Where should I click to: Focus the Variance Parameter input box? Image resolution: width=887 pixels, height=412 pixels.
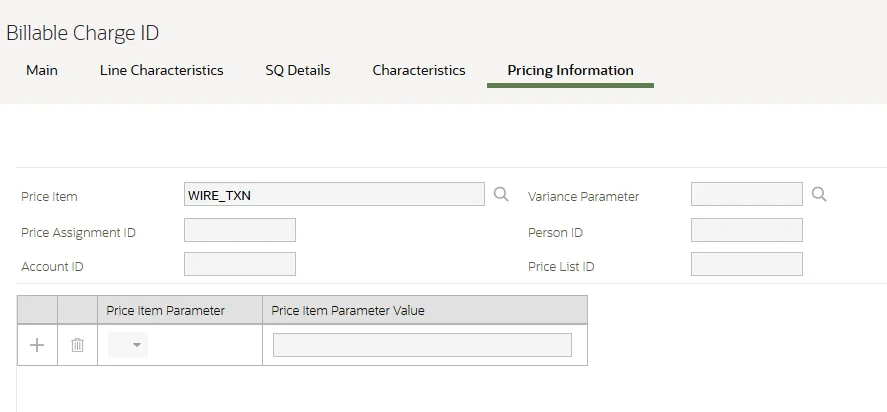tap(746, 195)
